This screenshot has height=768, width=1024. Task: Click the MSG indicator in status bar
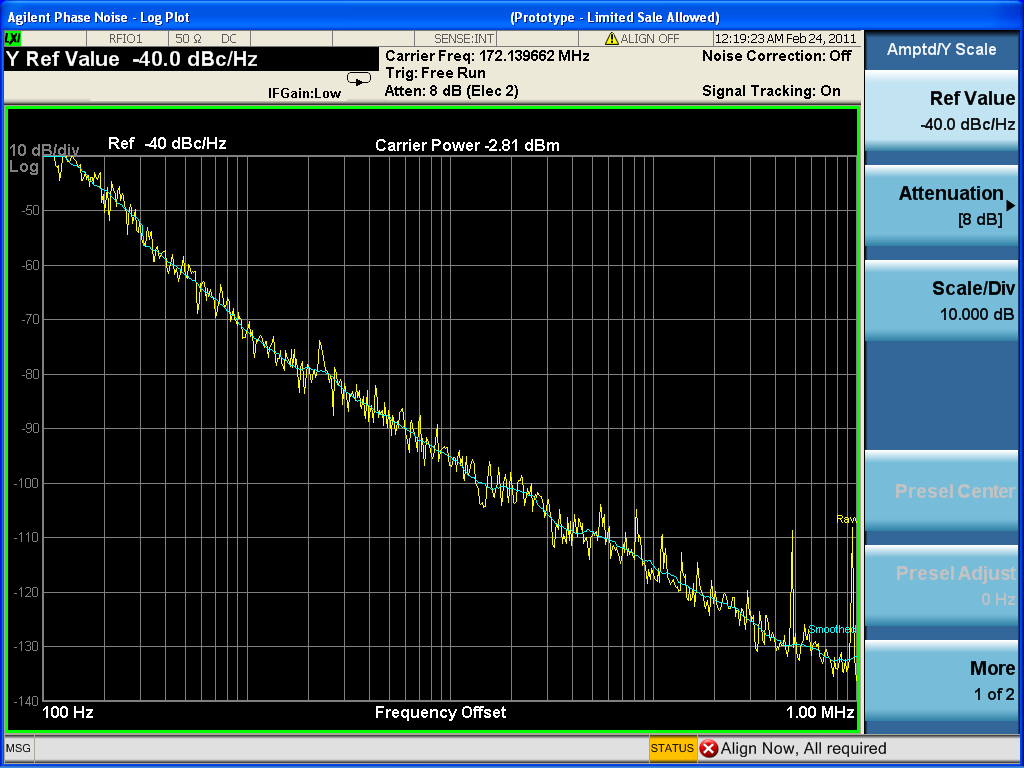pos(18,748)
